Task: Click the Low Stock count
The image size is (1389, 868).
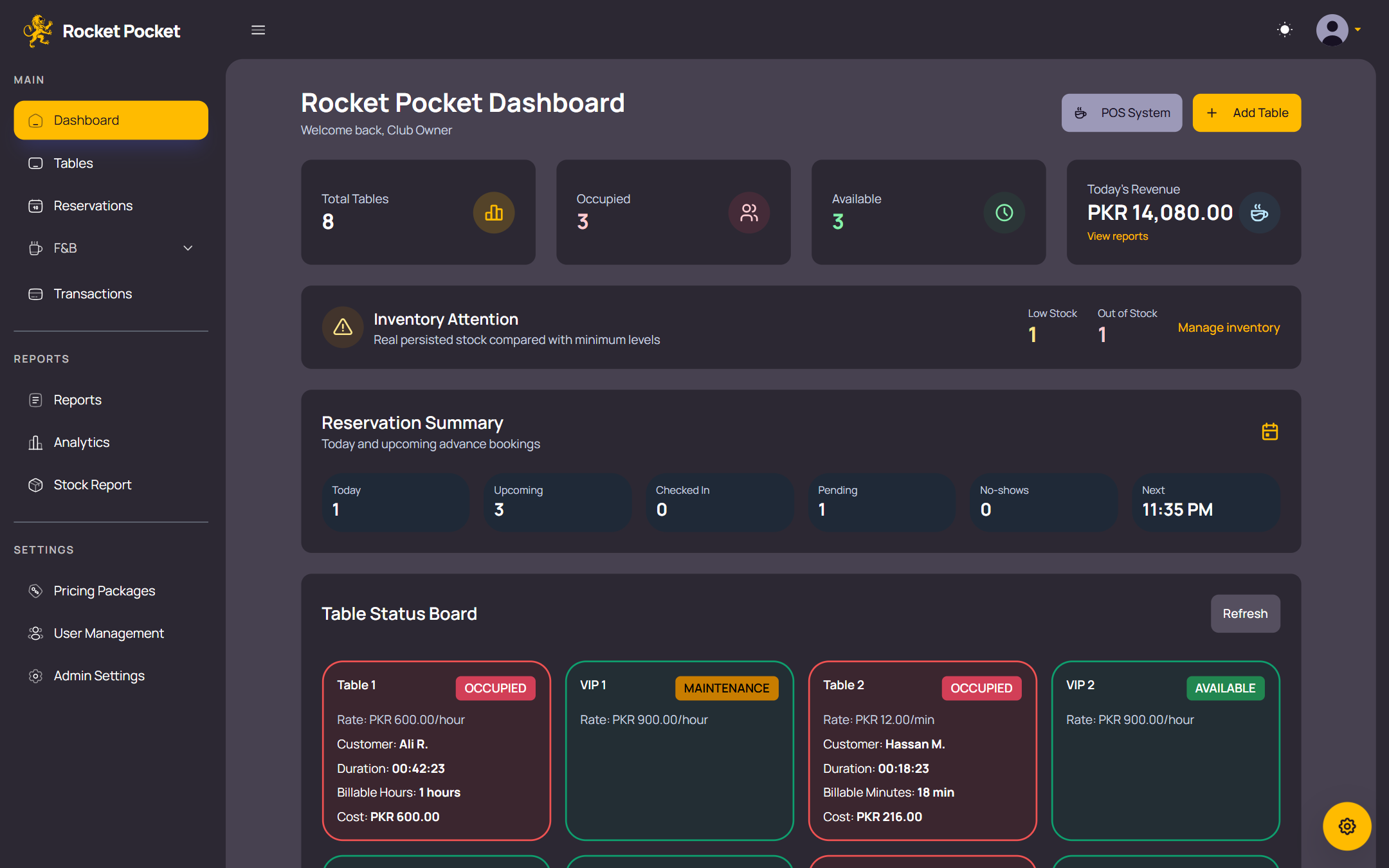Action: click(1032, 334)
